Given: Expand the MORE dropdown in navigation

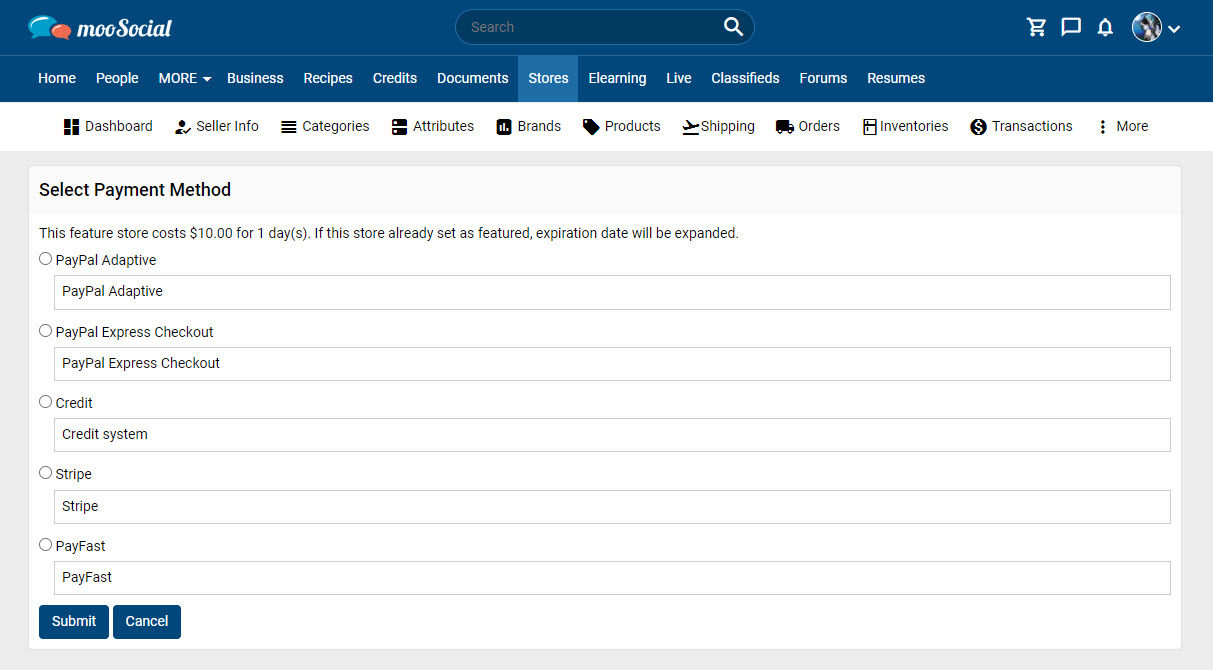Looking at the screenshot, I should pos(185,78).
